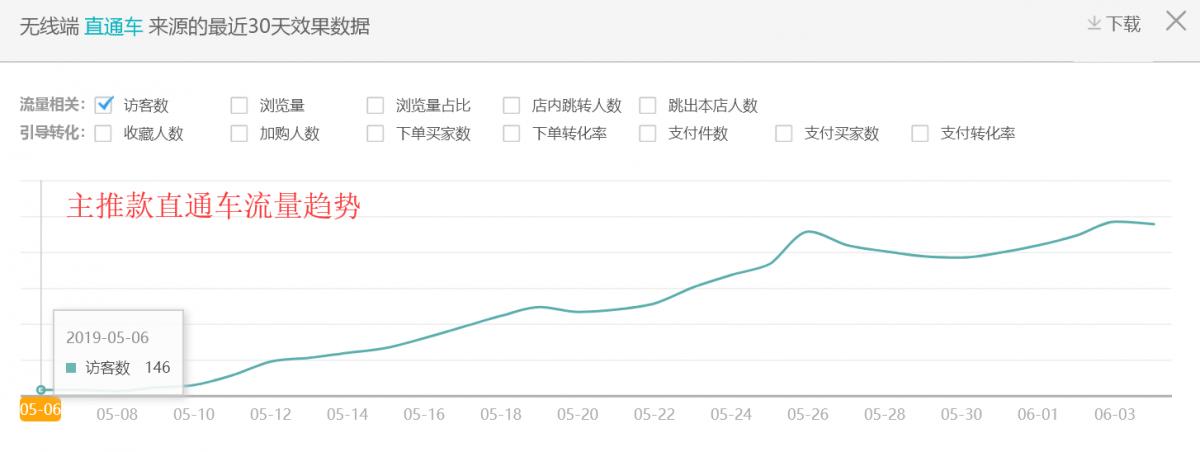Tick the 浏览量占比 checkbox

375,105
